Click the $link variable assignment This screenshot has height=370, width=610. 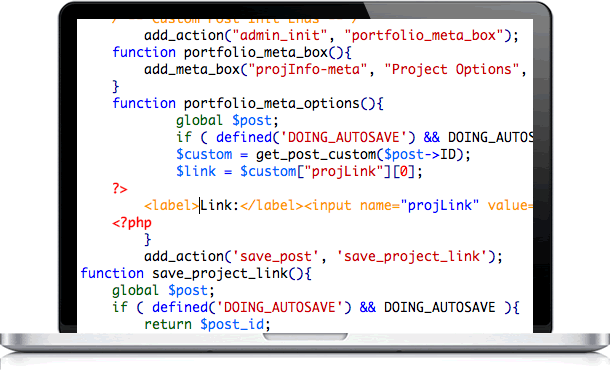tap(196, 172)
